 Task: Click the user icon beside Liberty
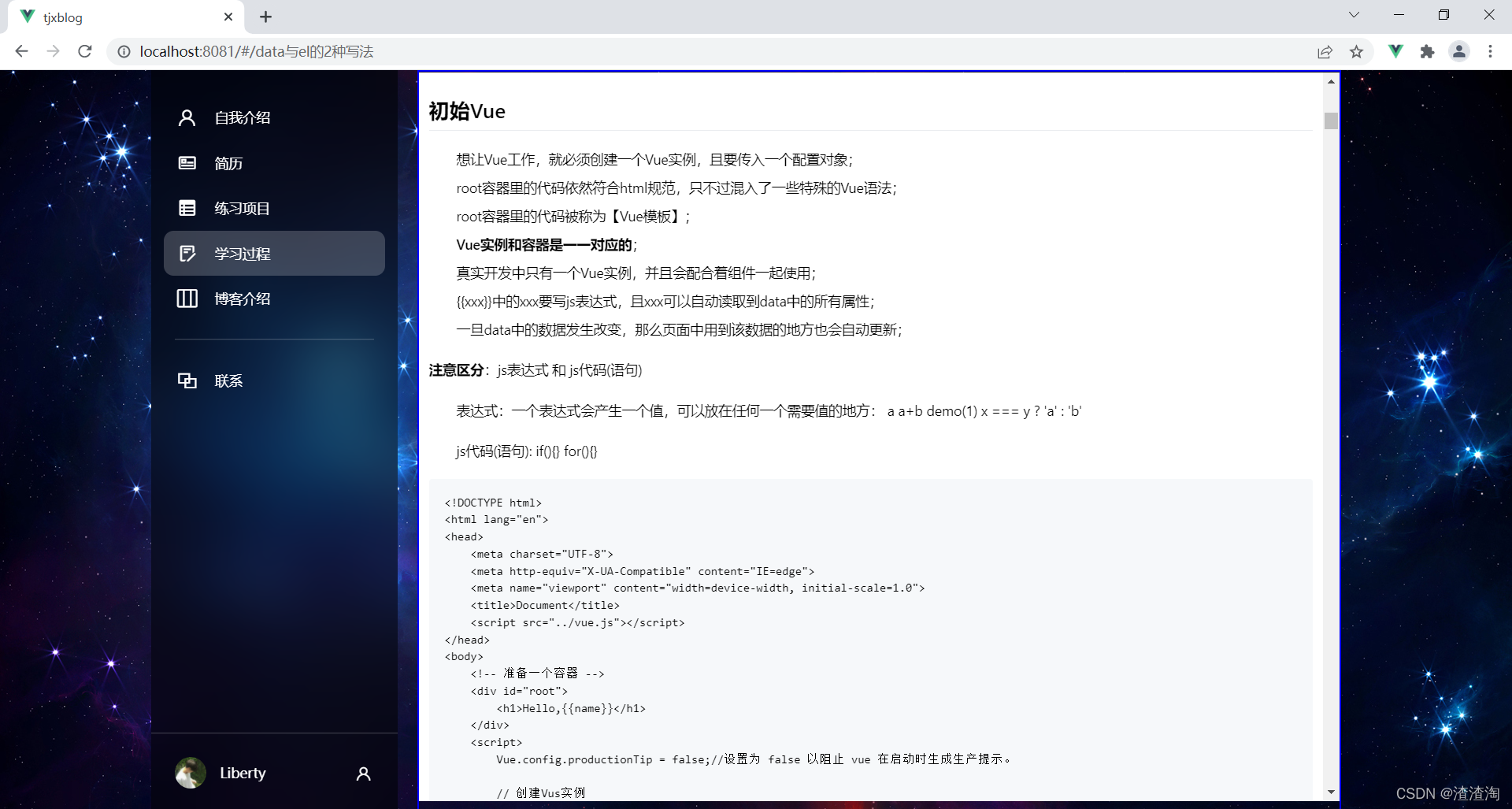[x=363, y=774]
